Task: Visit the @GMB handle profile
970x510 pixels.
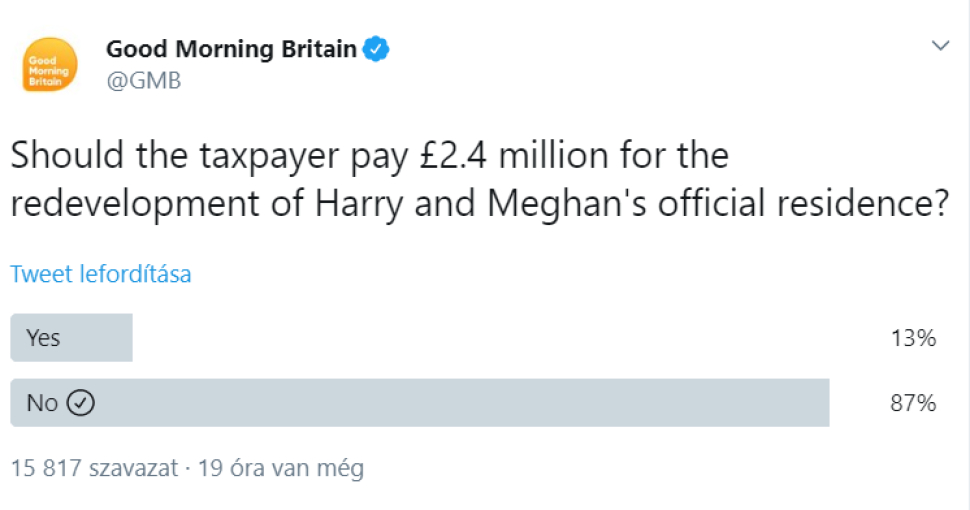Action: click(144, 80)
